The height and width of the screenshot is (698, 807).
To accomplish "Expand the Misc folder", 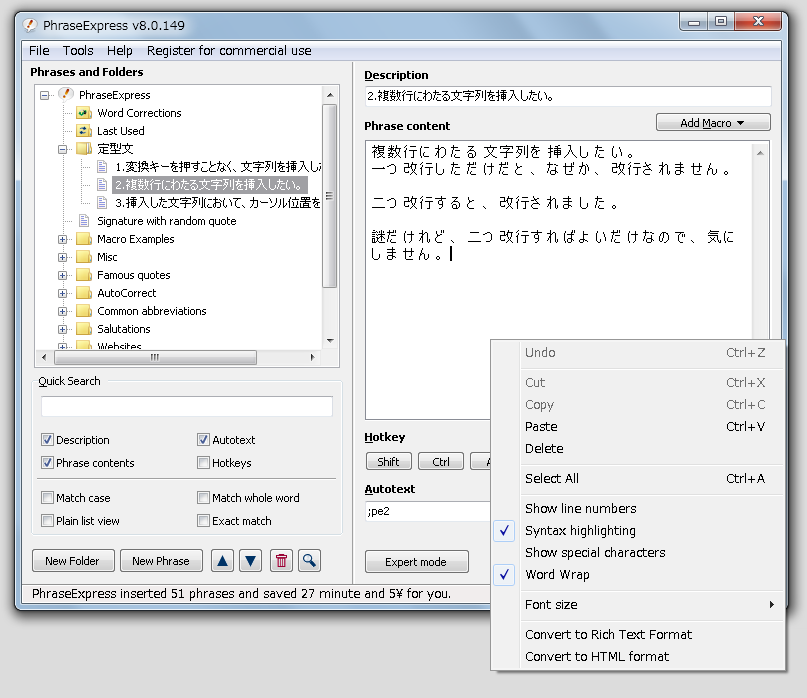I will 63,257.
